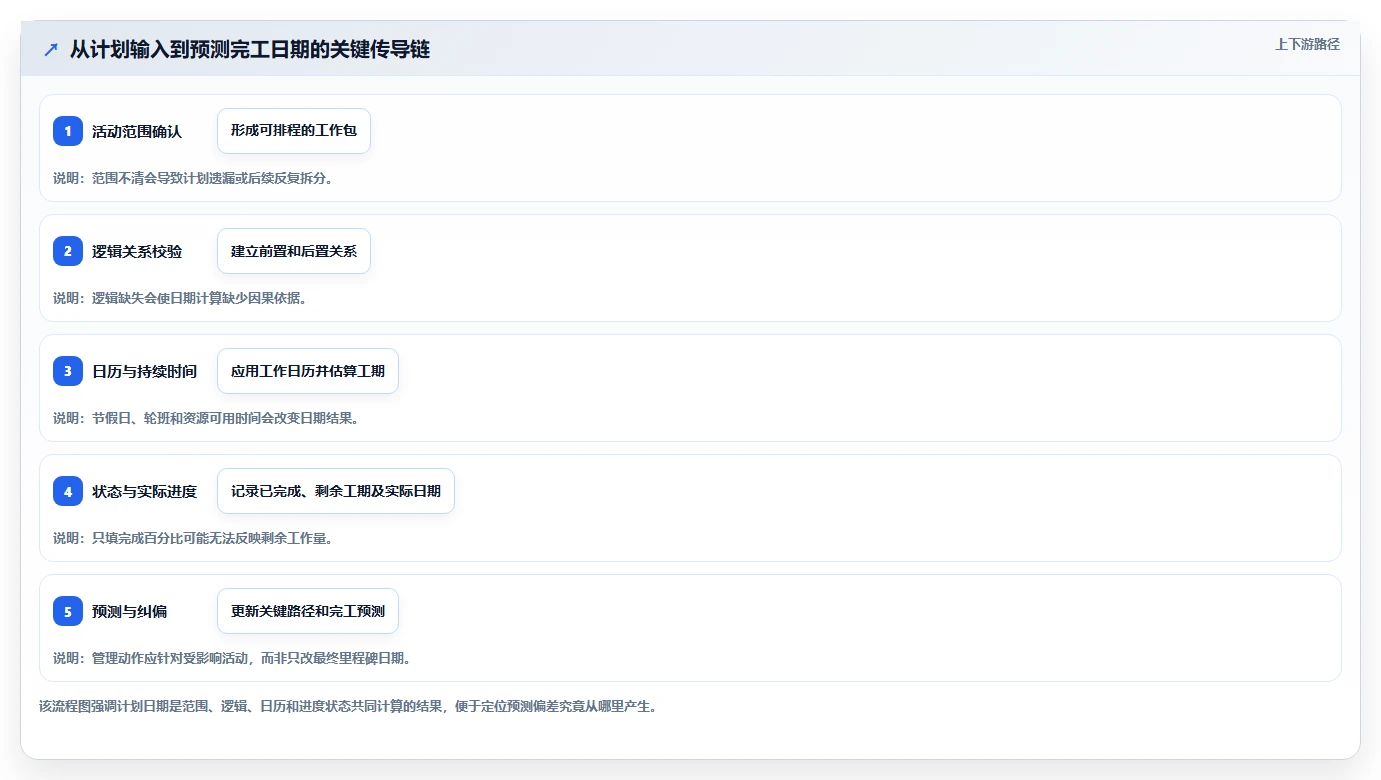Click the step 3 number badge
This screenshot has height=780, width=1381.
(68, 371)
